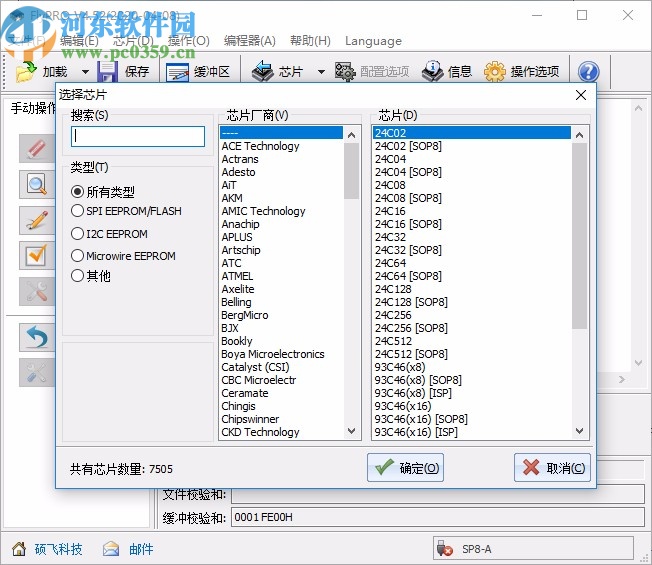Click vendor list scroll down arrow
The width and height of the screenshot is (652, 565).
[x=351, y=431]
